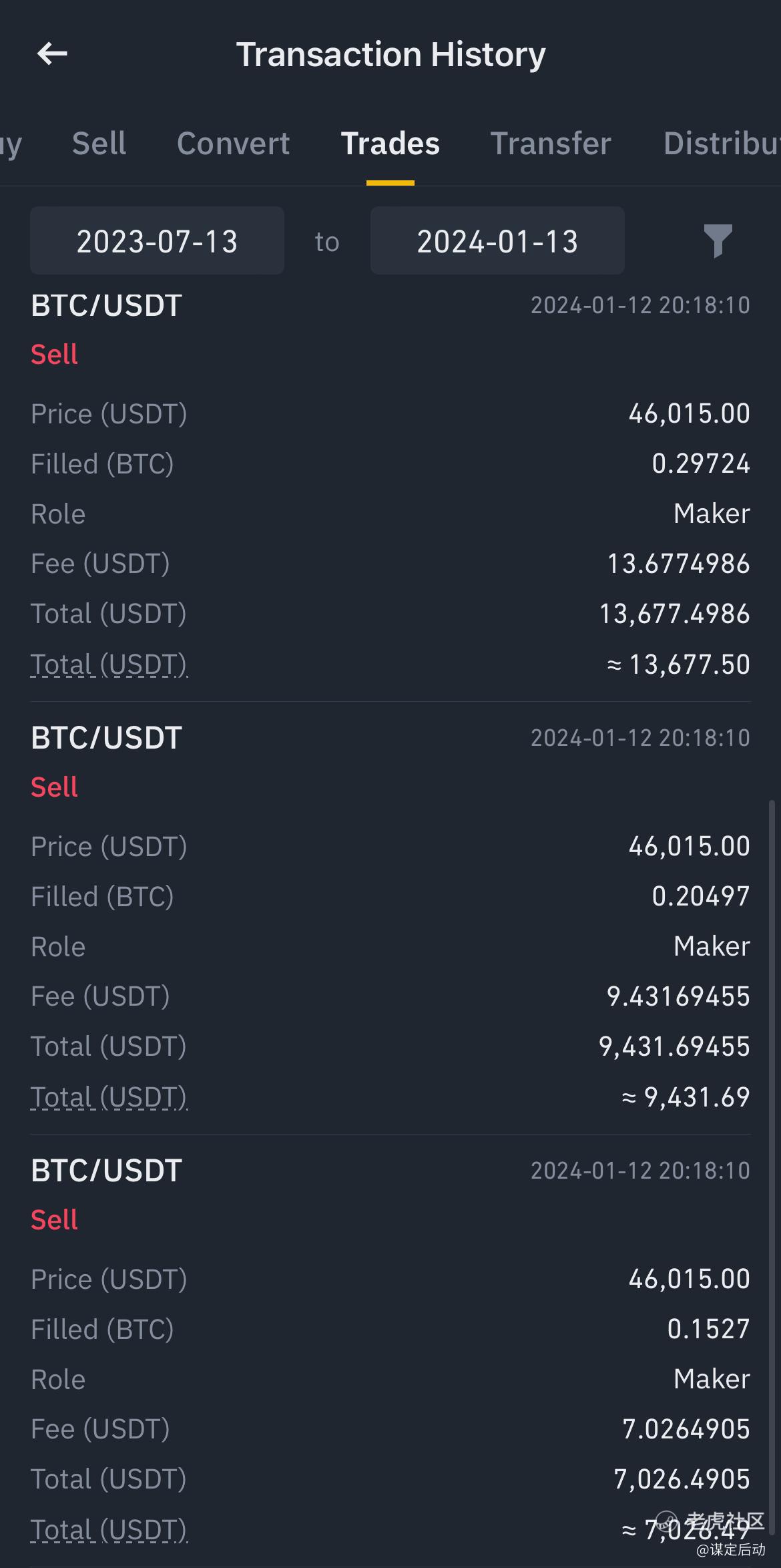Tap second BTC/USDT trade pair title

click(x=106, y=739)
